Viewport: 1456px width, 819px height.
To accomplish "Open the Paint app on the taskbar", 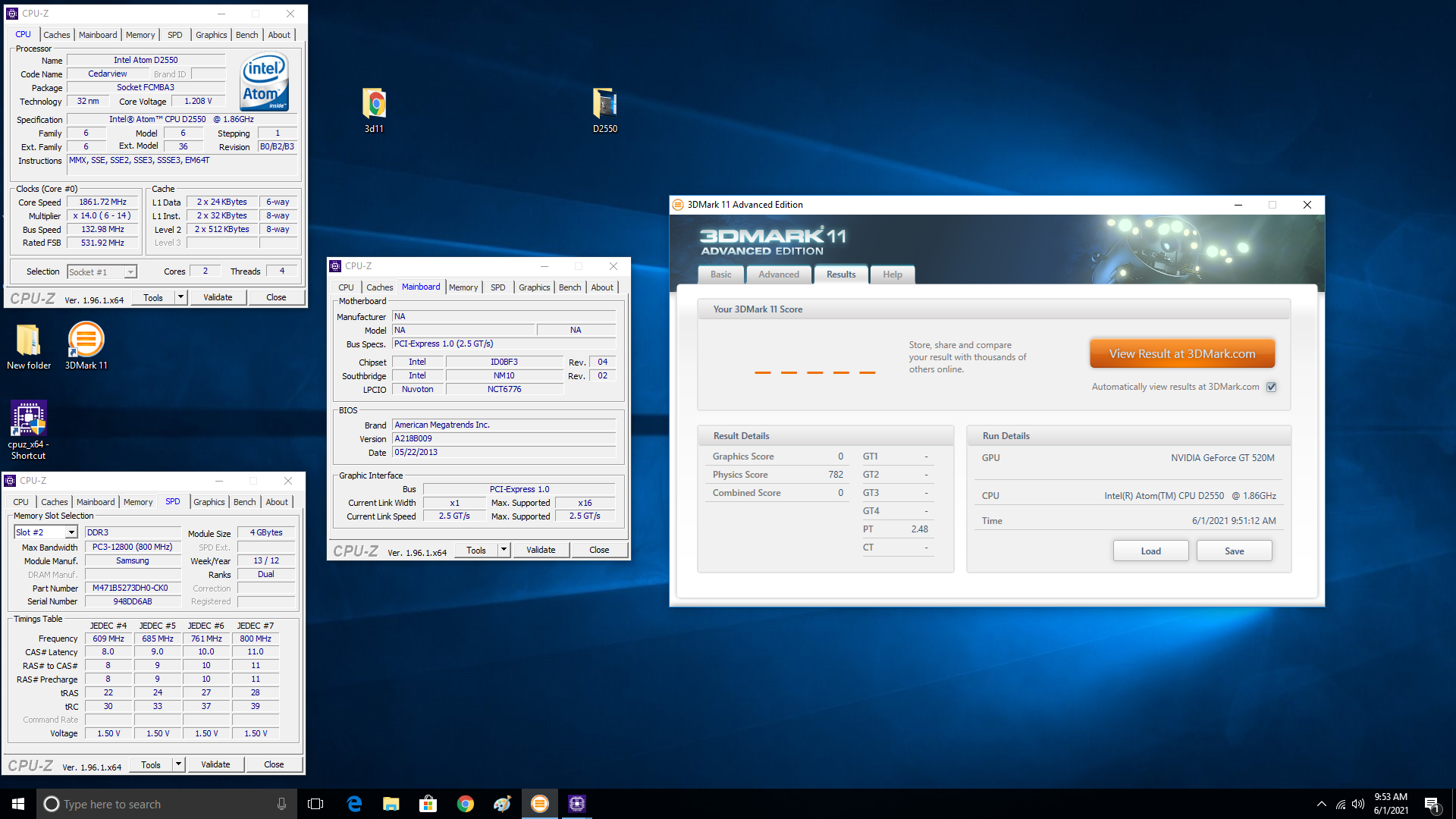I will [x=502, y=804].
